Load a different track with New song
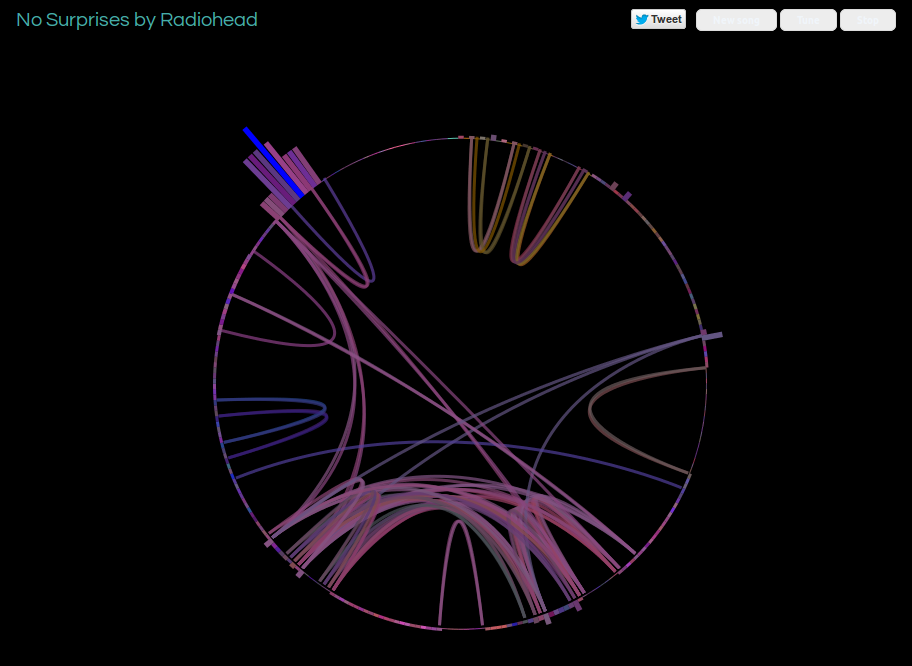This screenshot has height=666, width=912. point(736,20)
